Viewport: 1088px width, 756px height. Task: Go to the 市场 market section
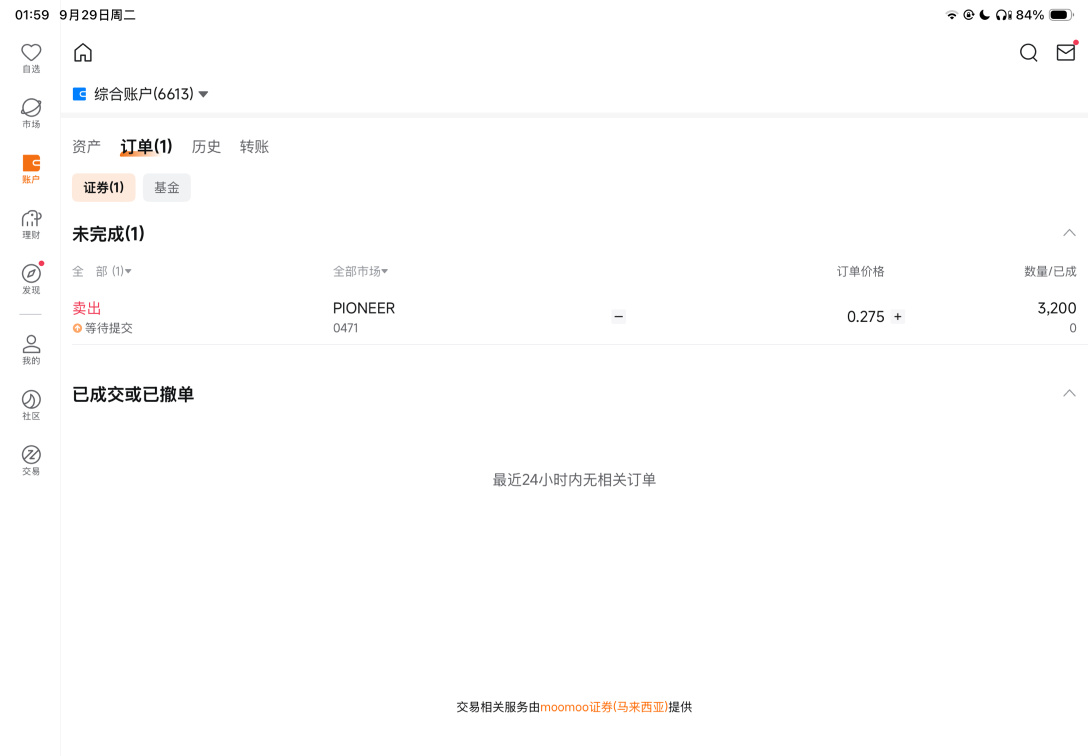(31, 114)
